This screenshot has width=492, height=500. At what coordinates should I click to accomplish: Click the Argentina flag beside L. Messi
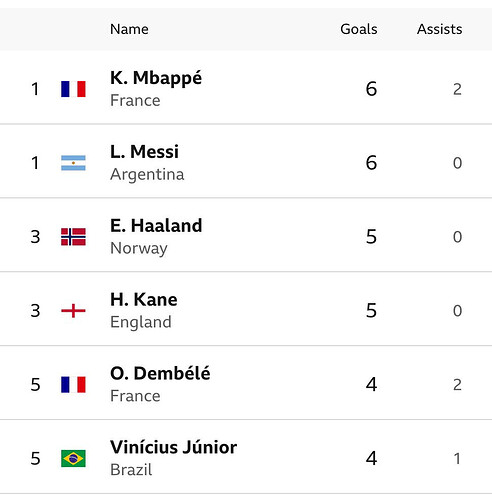click(x=73, y=163)
